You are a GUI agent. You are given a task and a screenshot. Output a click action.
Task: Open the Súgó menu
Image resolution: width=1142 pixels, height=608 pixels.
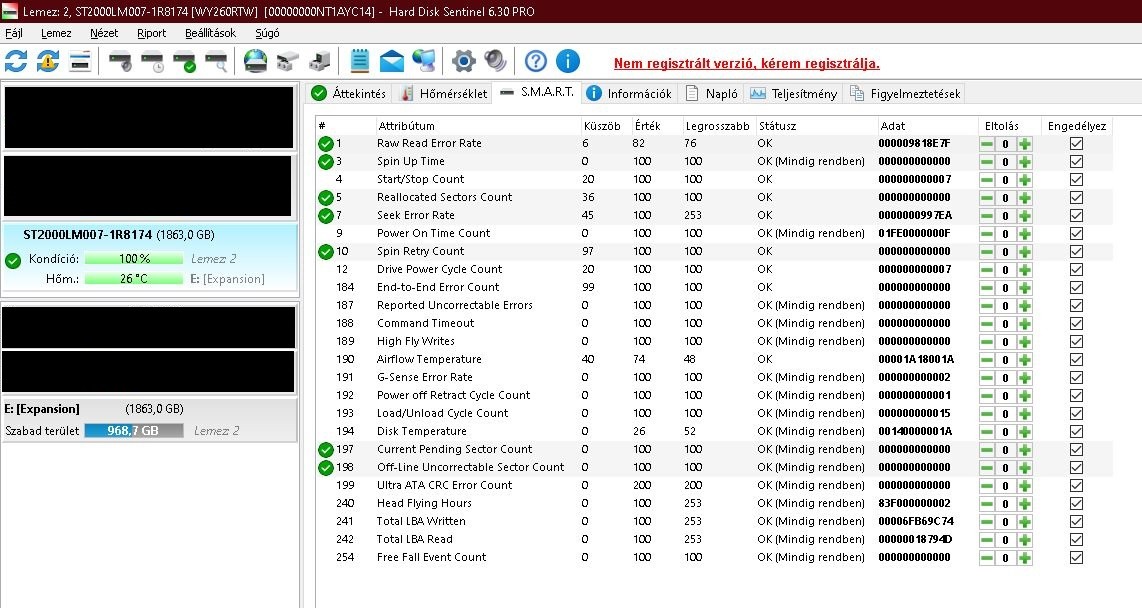(267, 33)
